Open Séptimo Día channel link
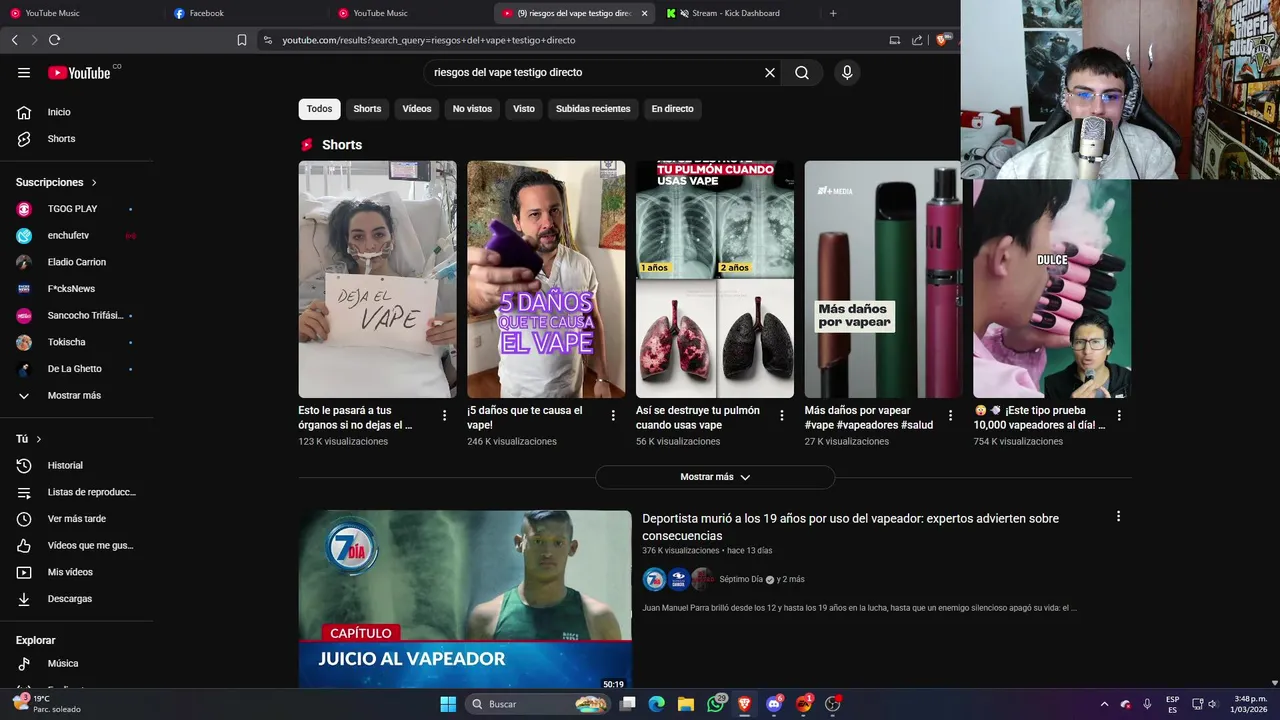The height and width of the screenshot is (720, 1280). pyautogui.click(x=741, y=579)
